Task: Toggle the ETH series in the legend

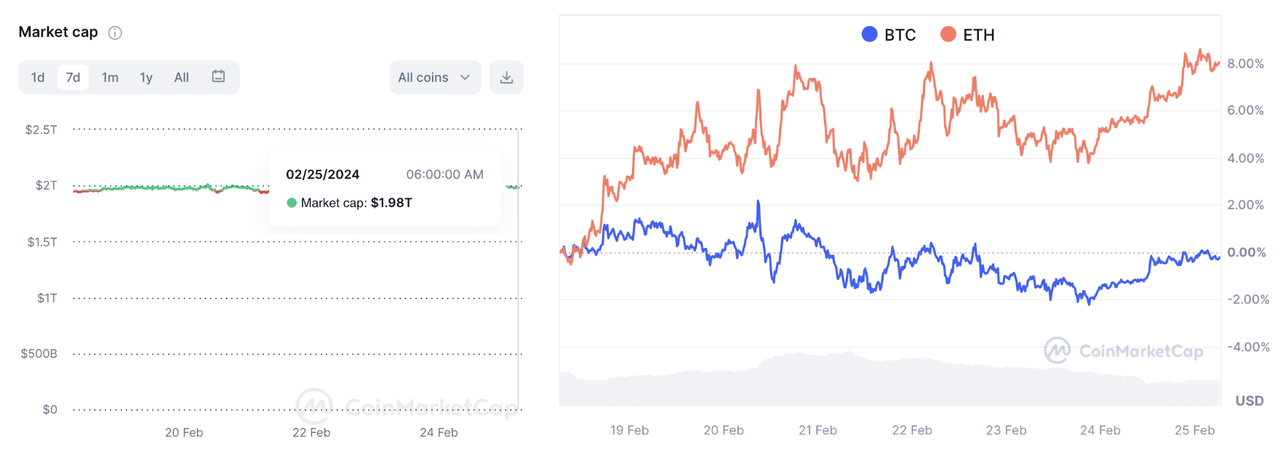Action: click(967, 35)
